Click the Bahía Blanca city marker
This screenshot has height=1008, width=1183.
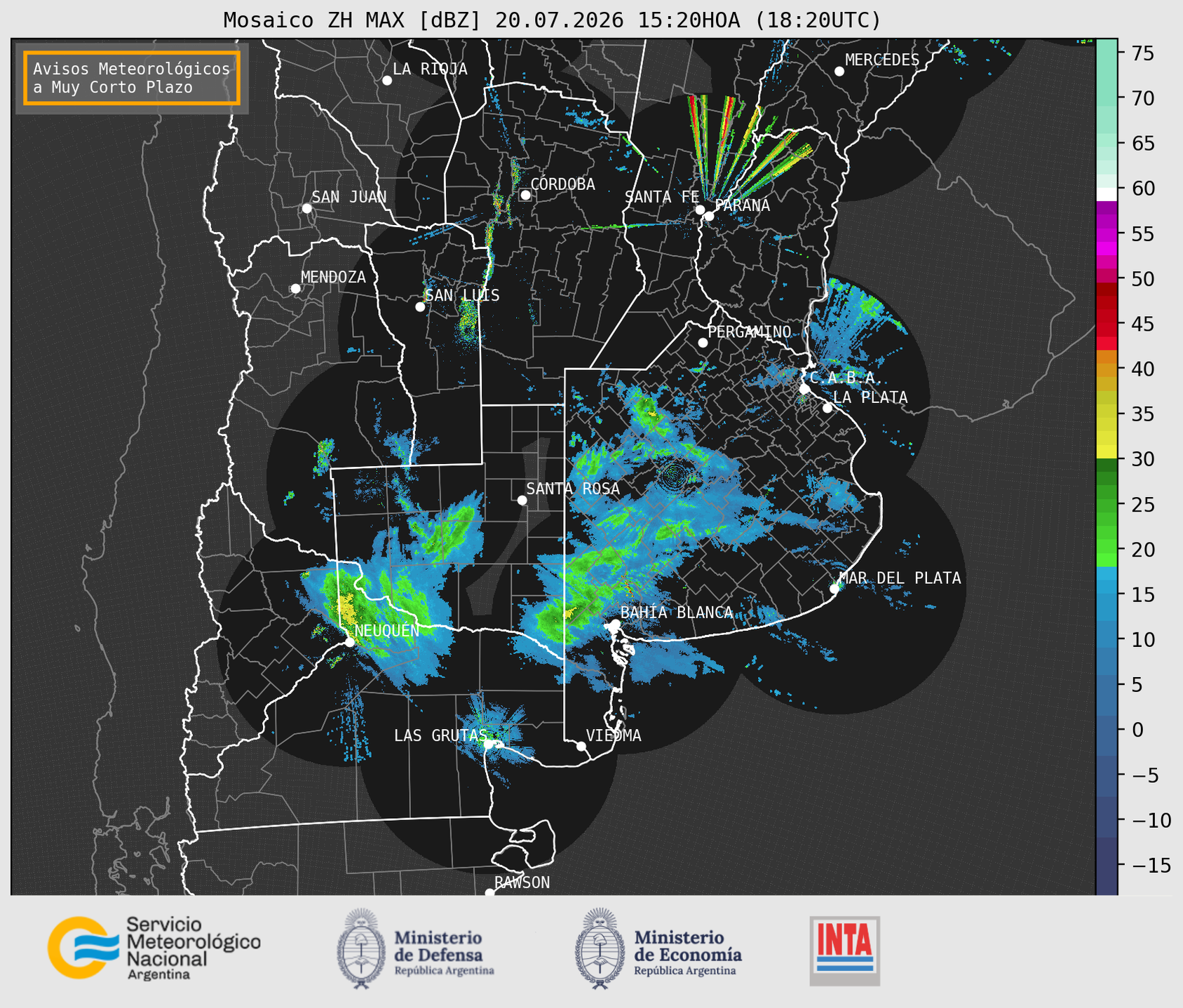[x=615, y=624]
